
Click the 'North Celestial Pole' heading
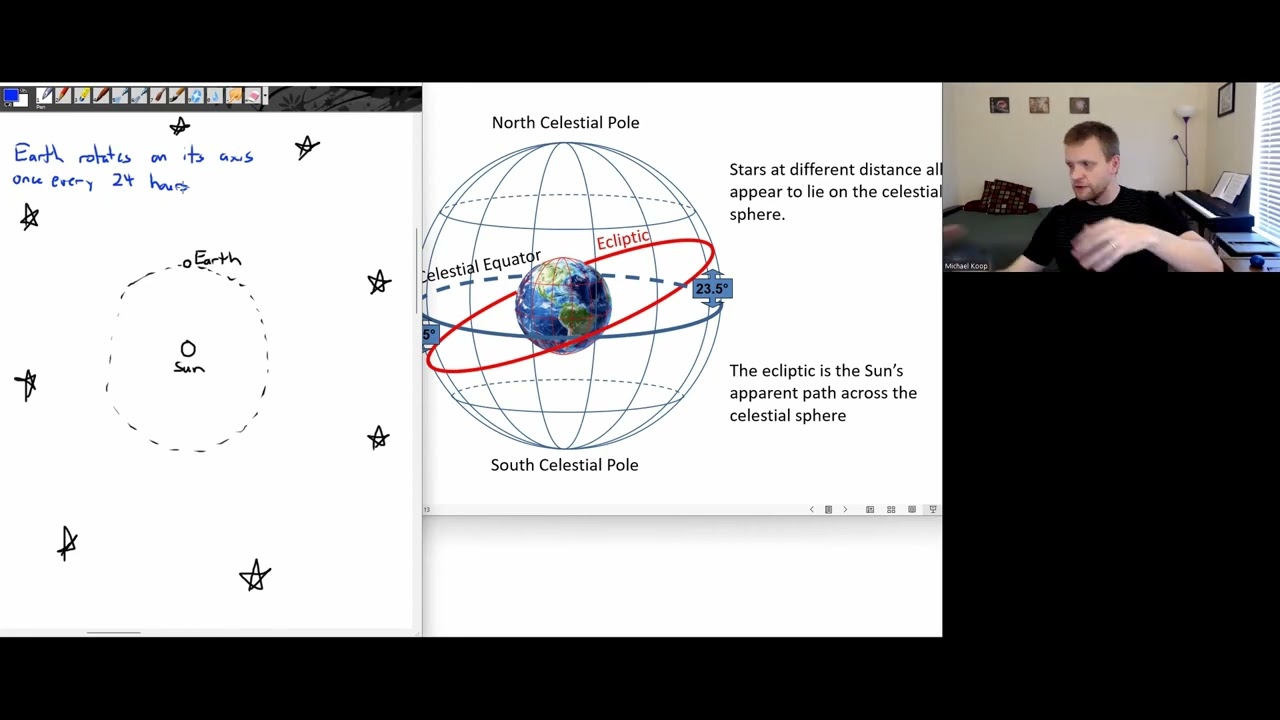[x=565, y=122]
